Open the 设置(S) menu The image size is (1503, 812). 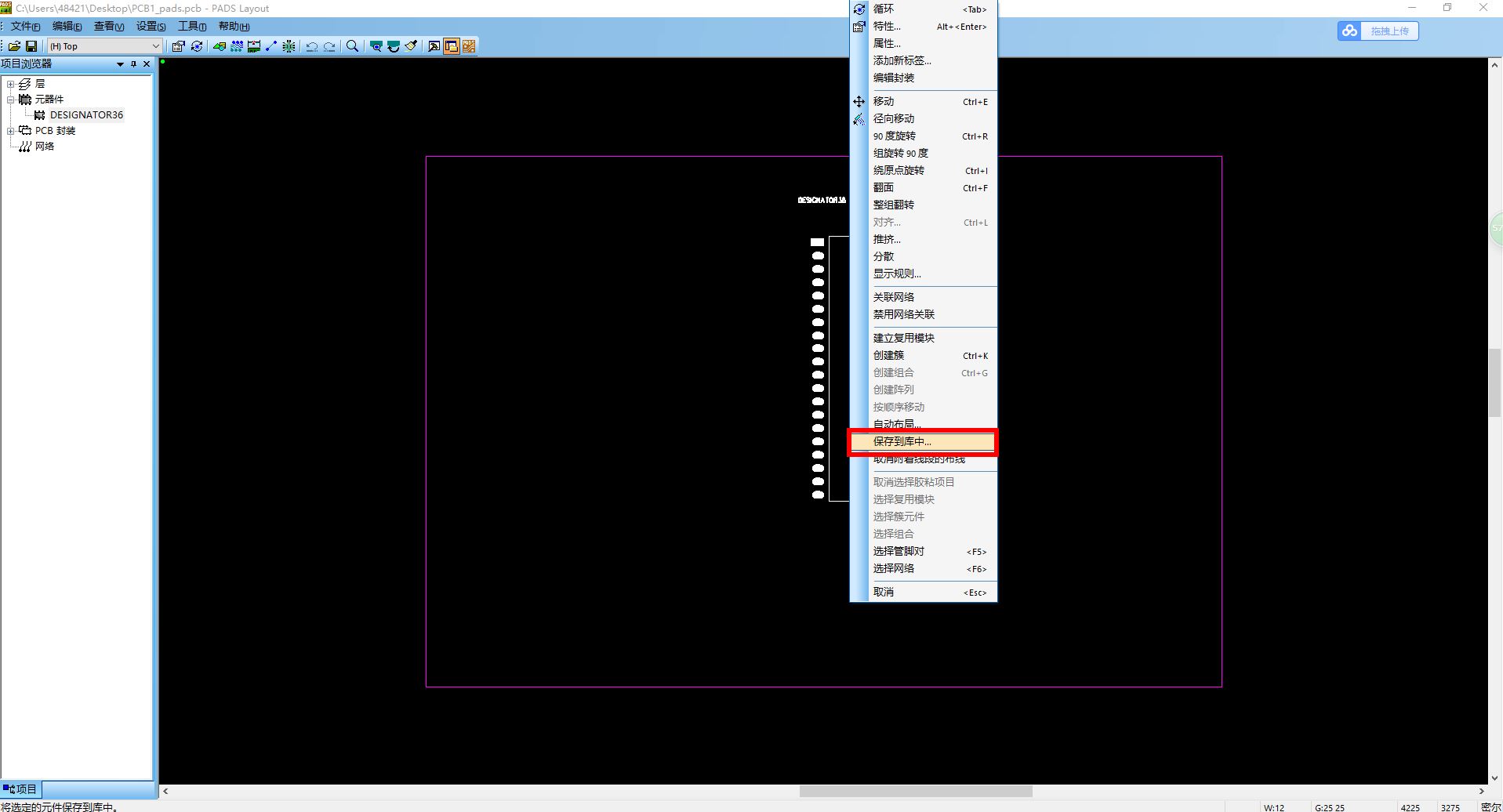(x=151, y=26)
